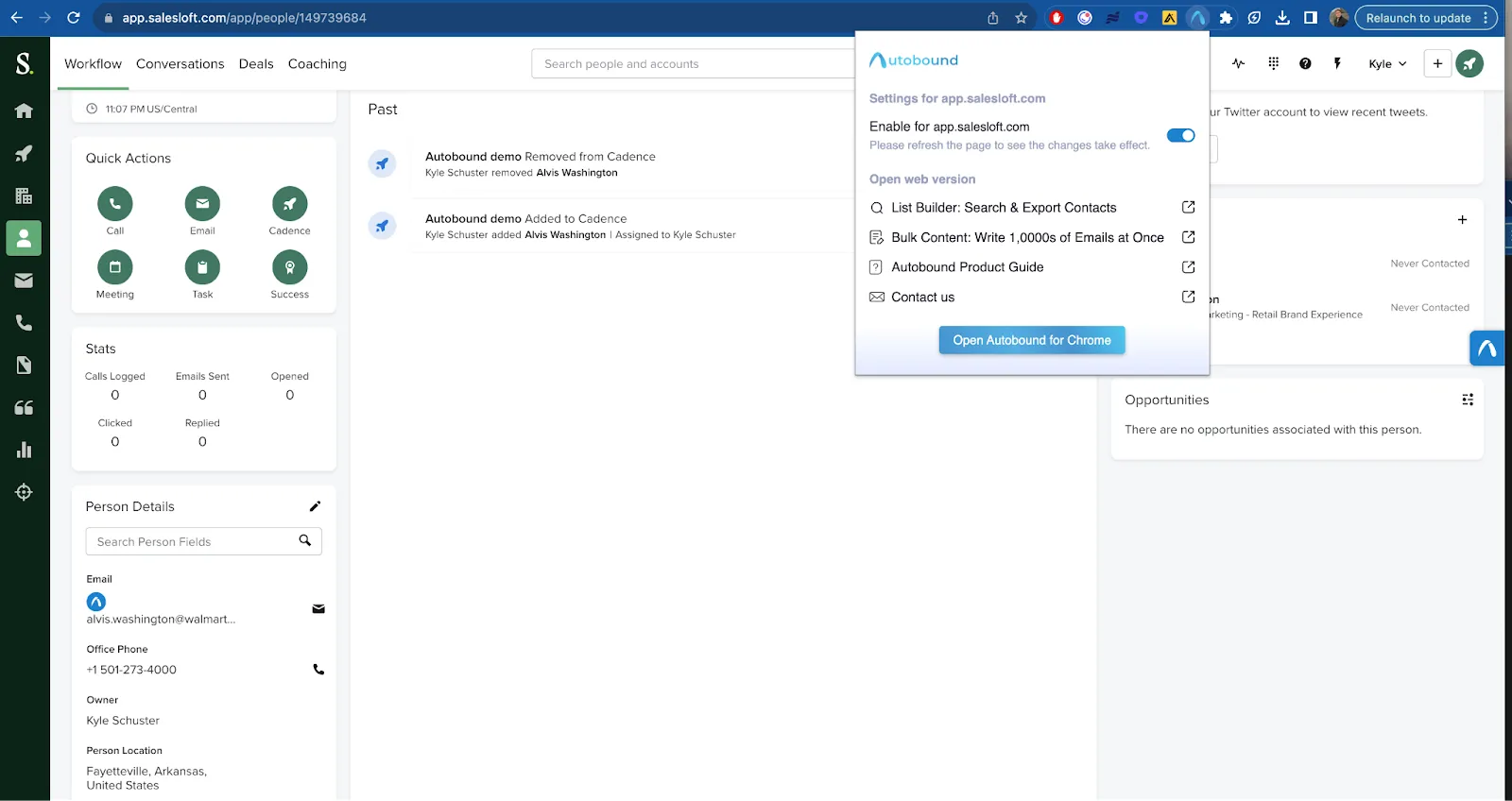Open Autobound Product Guide link

[1032, 267]
